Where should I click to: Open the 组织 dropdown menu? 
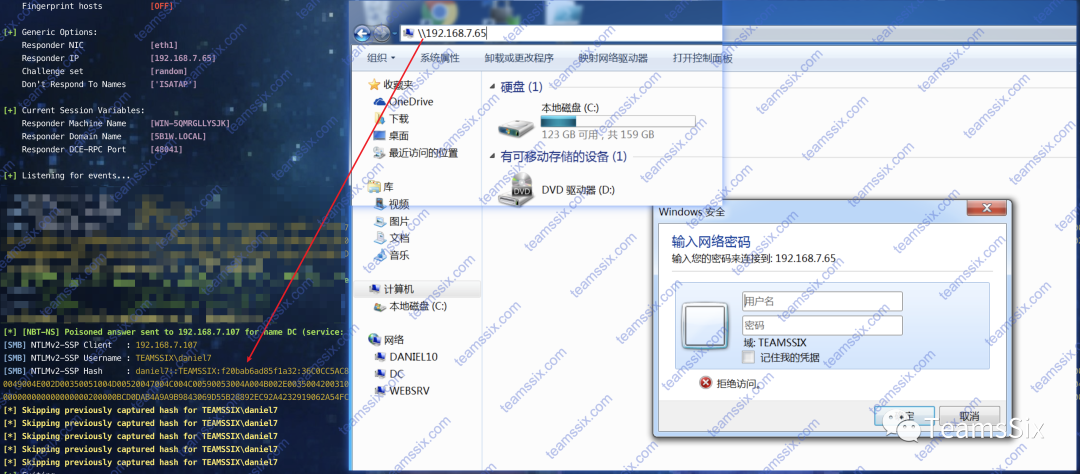(x=382, y=59)
